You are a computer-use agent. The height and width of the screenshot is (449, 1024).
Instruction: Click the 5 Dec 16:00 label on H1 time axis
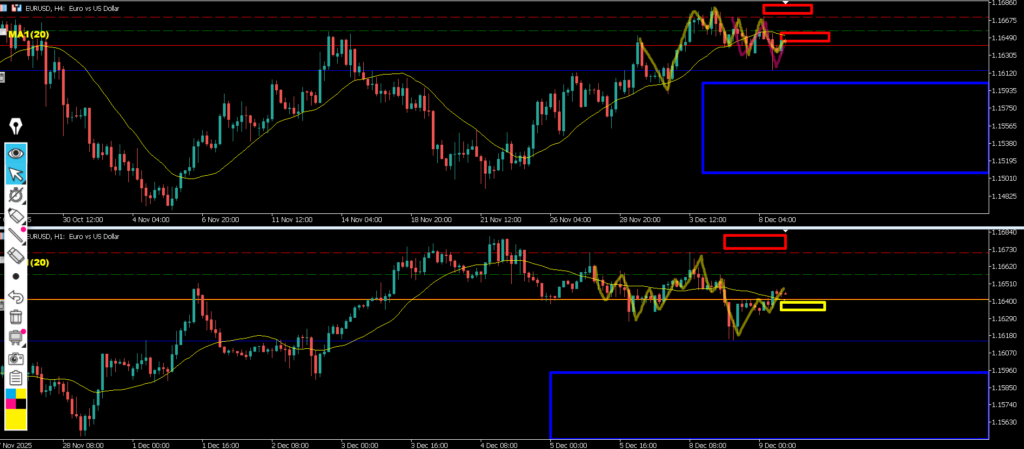639,444
